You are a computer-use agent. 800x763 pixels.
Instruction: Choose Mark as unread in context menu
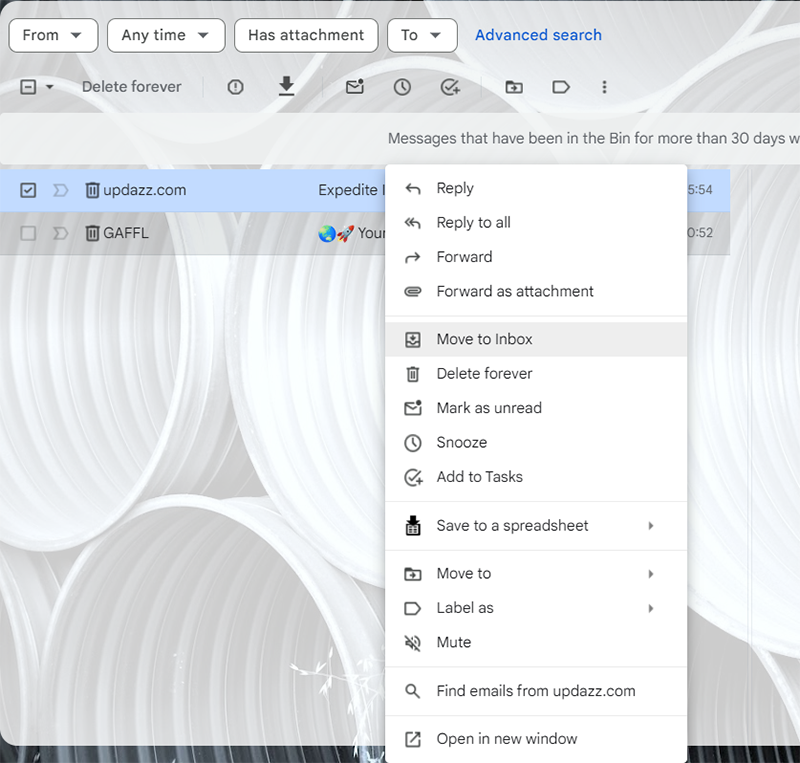pos(536,408)
